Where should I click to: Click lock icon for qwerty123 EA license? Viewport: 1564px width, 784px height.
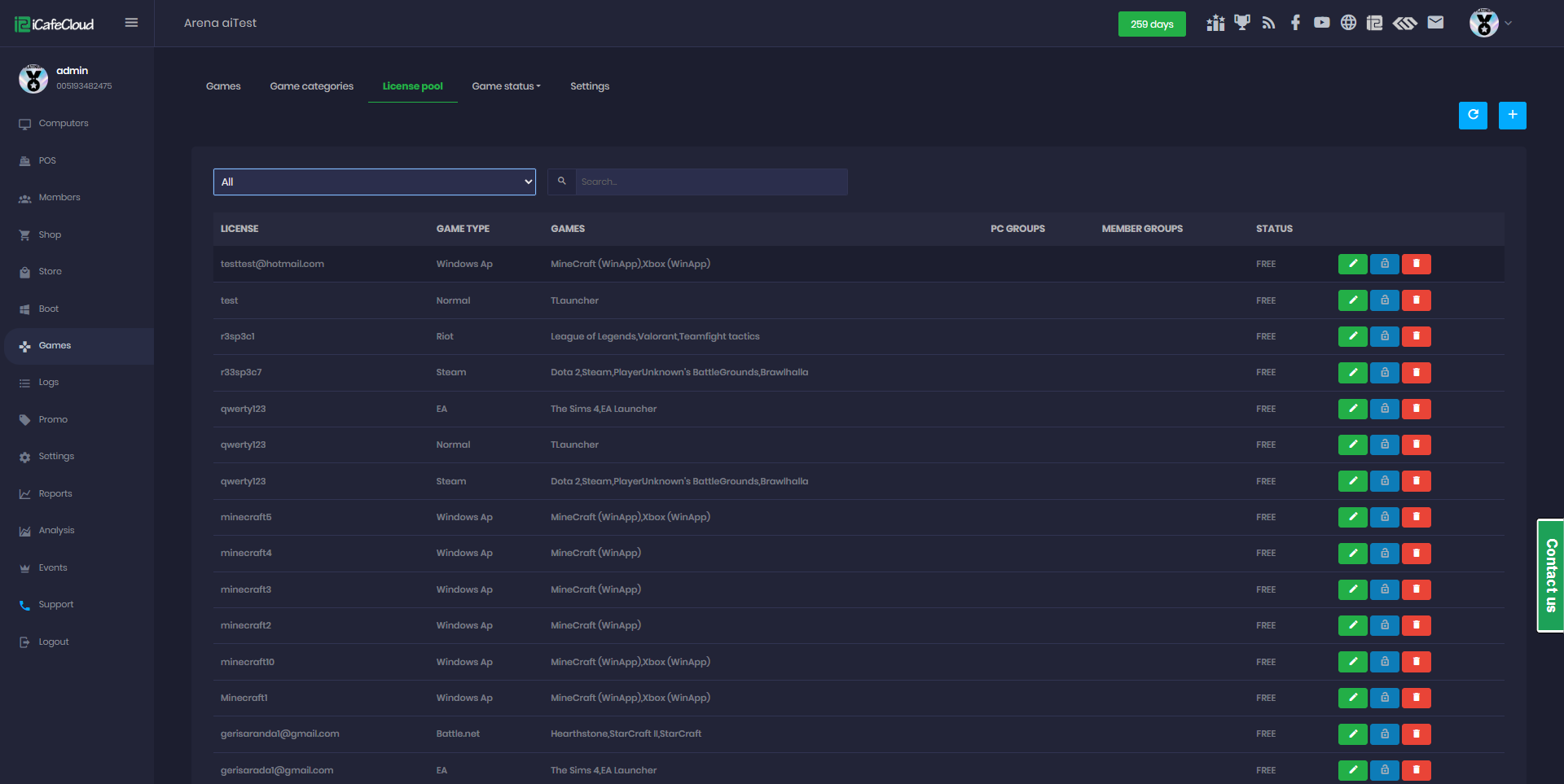coord(1384,409)
